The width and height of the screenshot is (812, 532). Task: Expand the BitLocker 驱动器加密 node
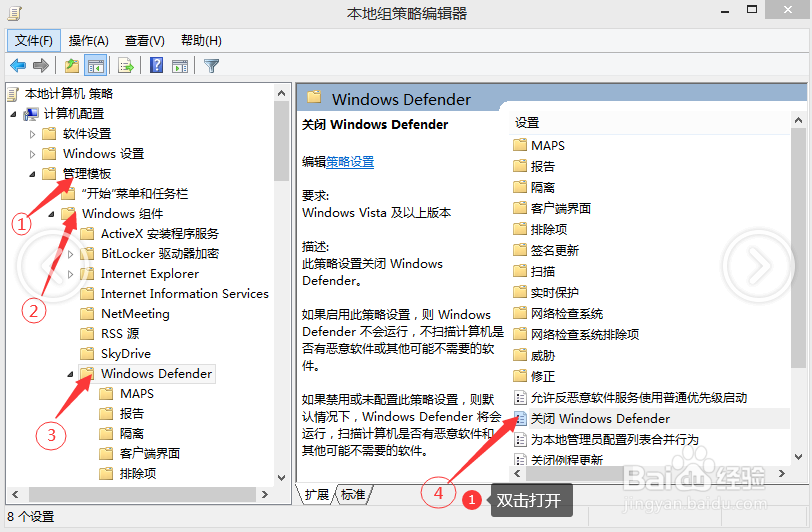[x=71, y=254]
